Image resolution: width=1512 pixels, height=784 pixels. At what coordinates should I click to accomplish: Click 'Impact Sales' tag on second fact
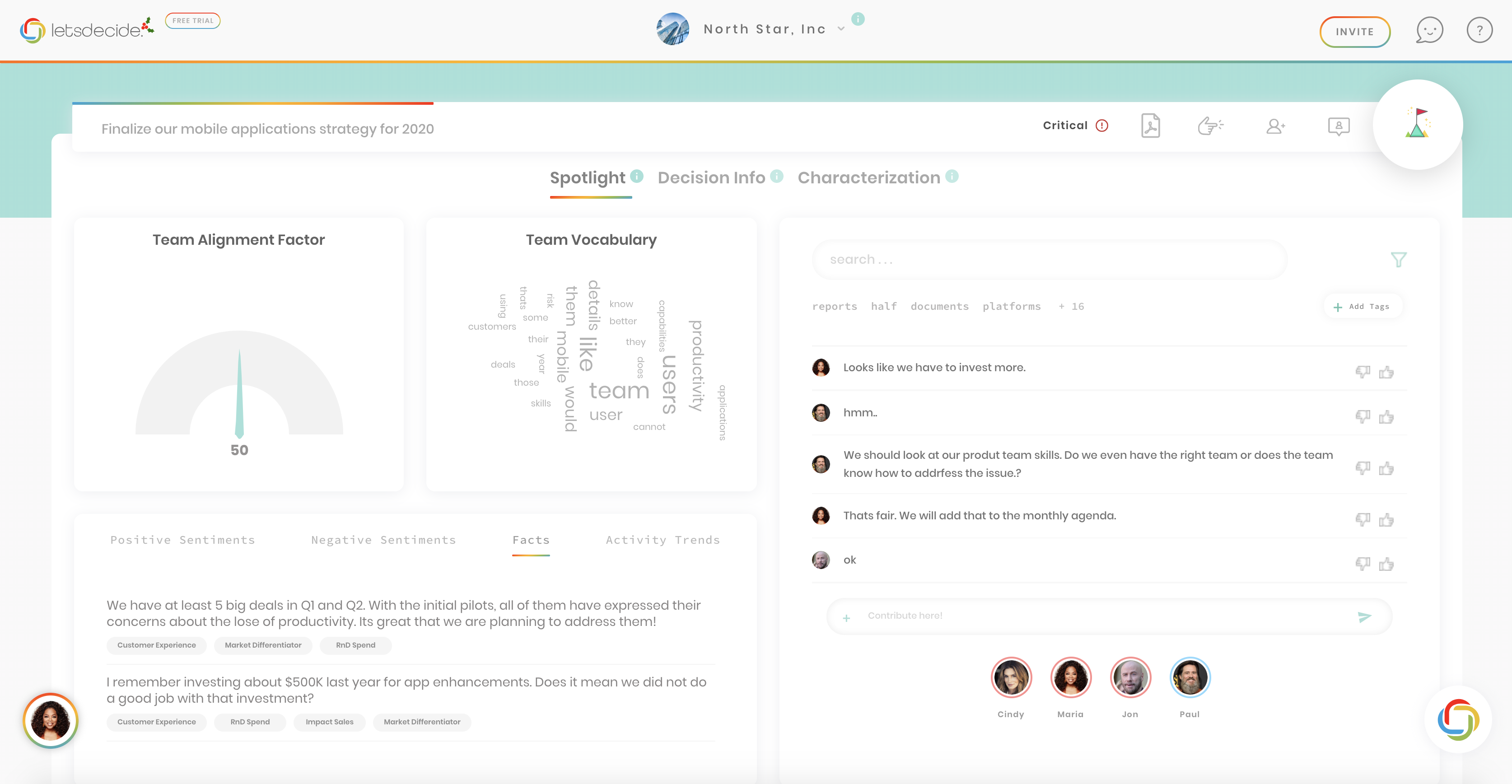point(329,722)
